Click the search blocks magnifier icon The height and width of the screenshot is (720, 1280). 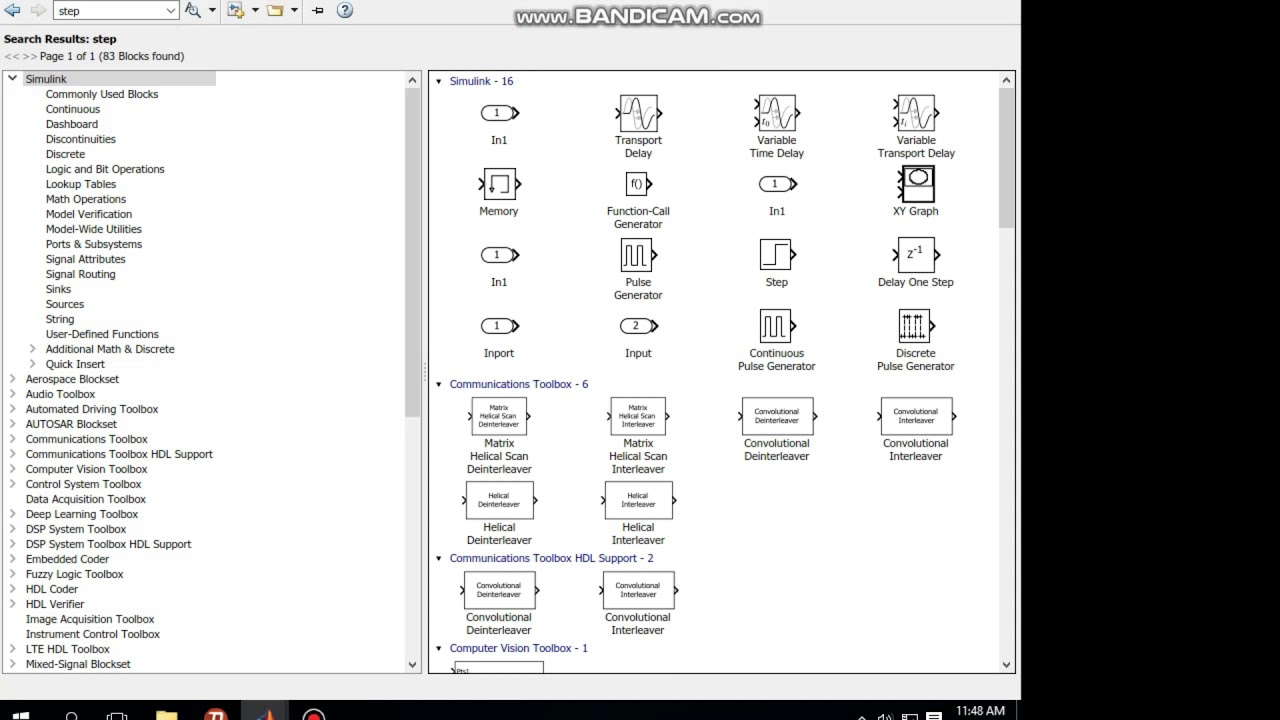[193, 10]
